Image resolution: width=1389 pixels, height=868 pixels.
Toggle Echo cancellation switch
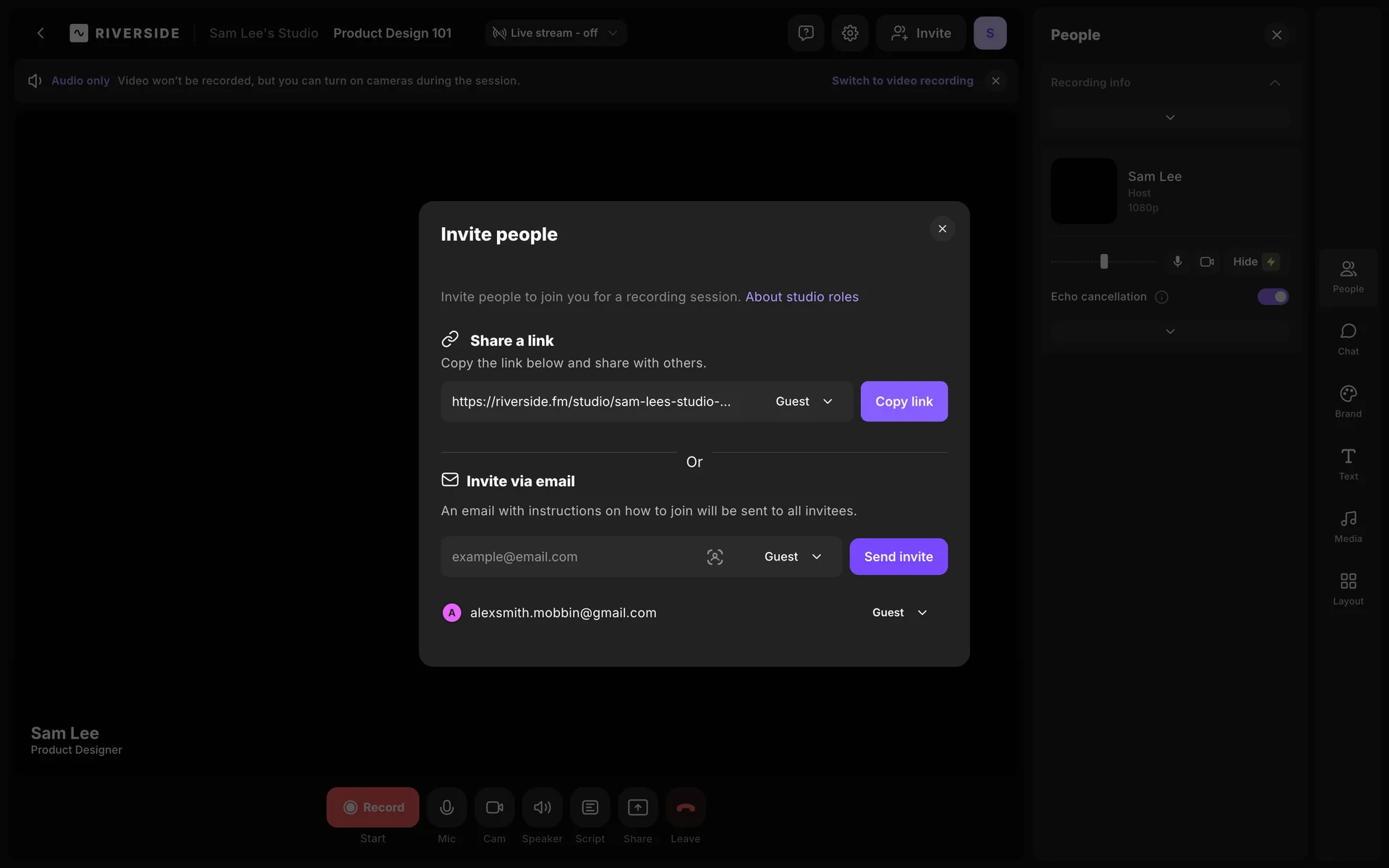[x=1273, y=297]
